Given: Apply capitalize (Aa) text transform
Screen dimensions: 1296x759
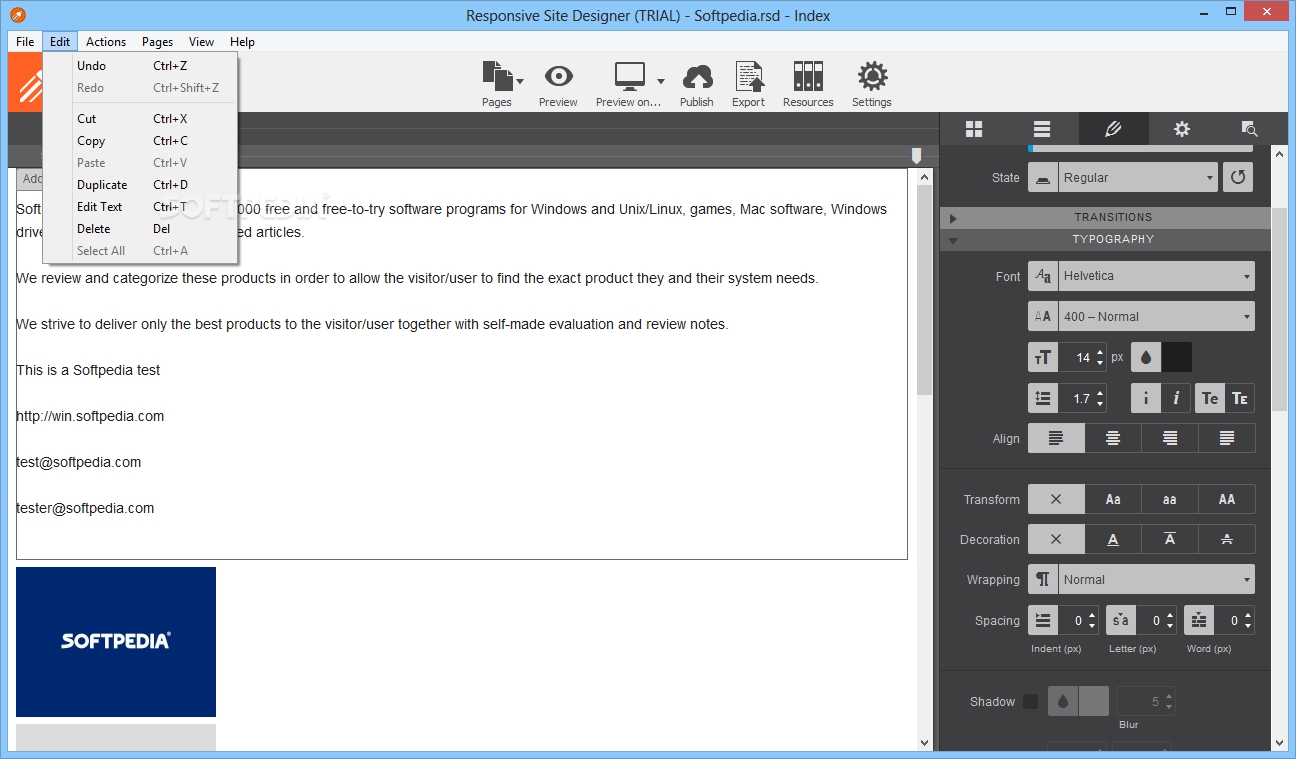Looking at the screenshot, I should pyautogui.click(x=1113, y=499).
